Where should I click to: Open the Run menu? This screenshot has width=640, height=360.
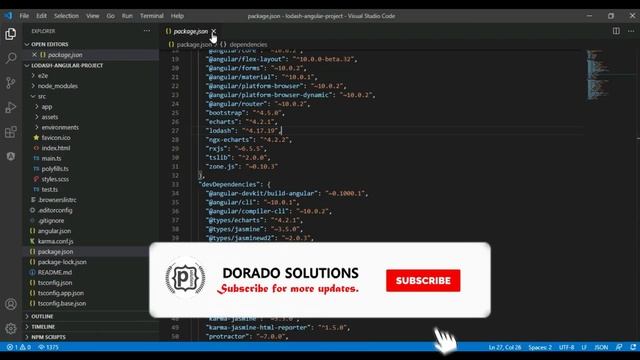(x=127, y=16)
